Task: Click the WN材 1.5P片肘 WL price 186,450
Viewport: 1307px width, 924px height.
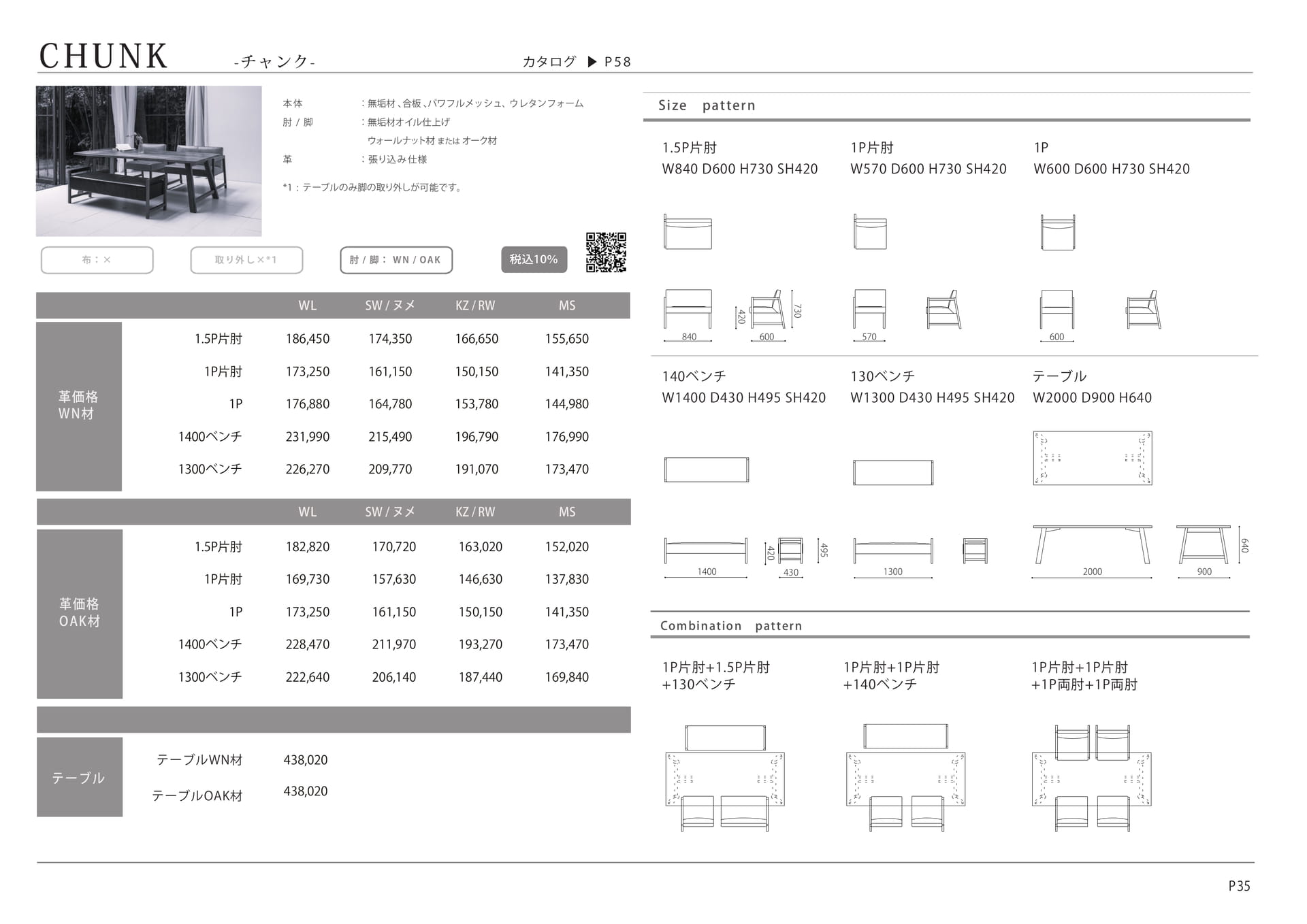Action: [308, 339]
